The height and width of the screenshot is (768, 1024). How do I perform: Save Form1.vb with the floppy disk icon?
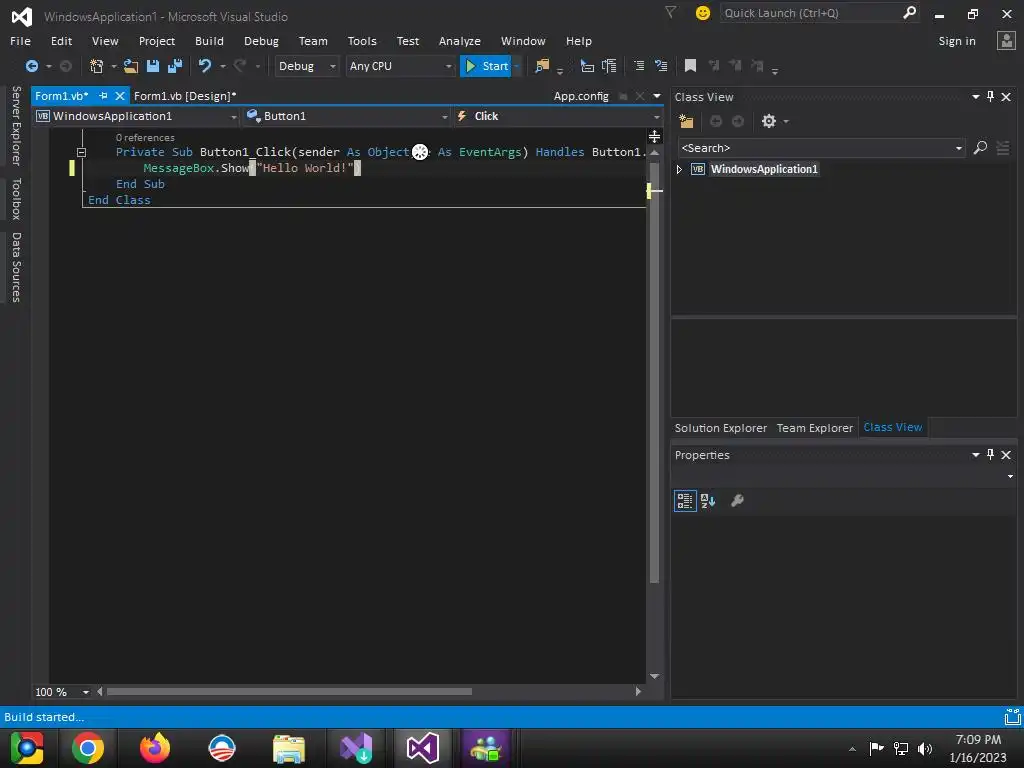153,66
